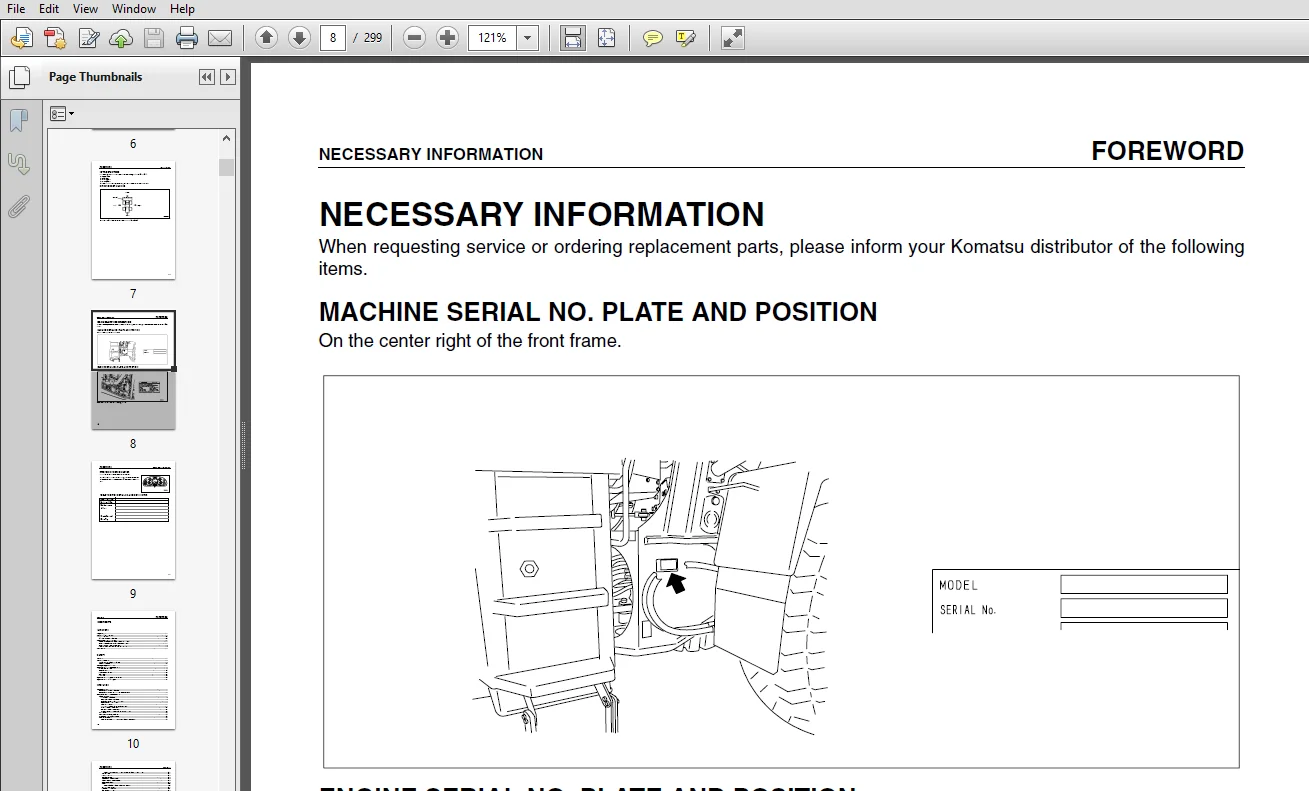
Task: Click the SERIAL No. field in the diagram
Action: [1144, 608]
